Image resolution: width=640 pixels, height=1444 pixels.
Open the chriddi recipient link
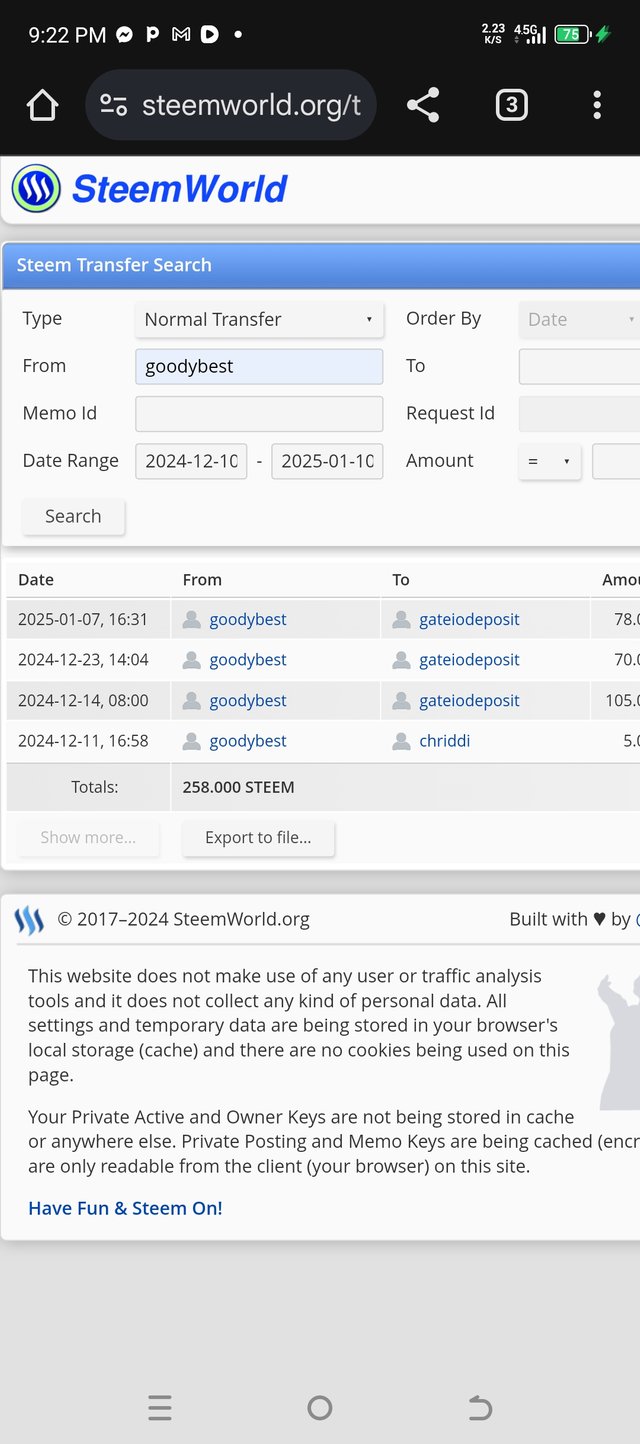click(444, 741)
